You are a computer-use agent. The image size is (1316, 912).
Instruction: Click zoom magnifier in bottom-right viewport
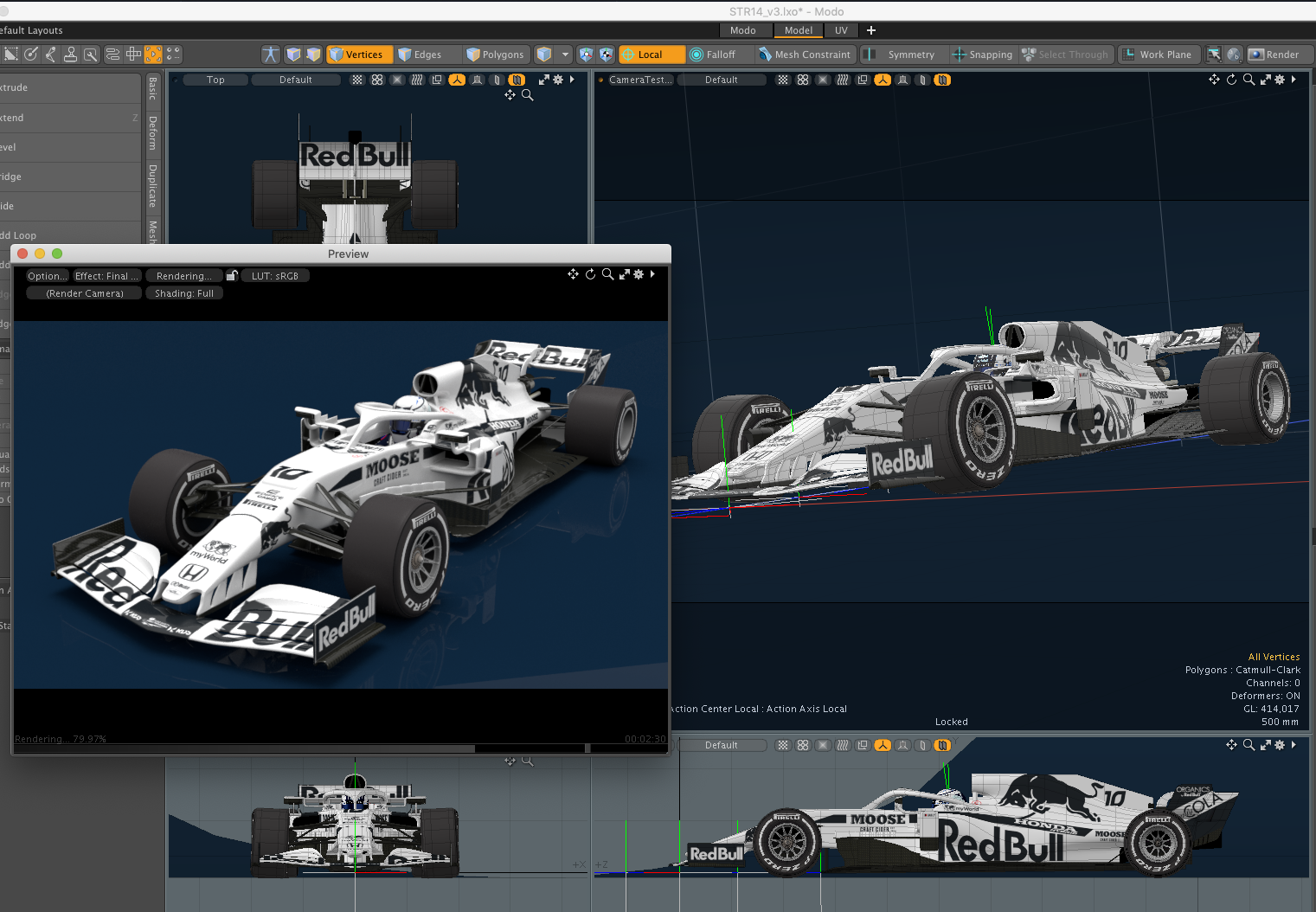(1249, 745)
